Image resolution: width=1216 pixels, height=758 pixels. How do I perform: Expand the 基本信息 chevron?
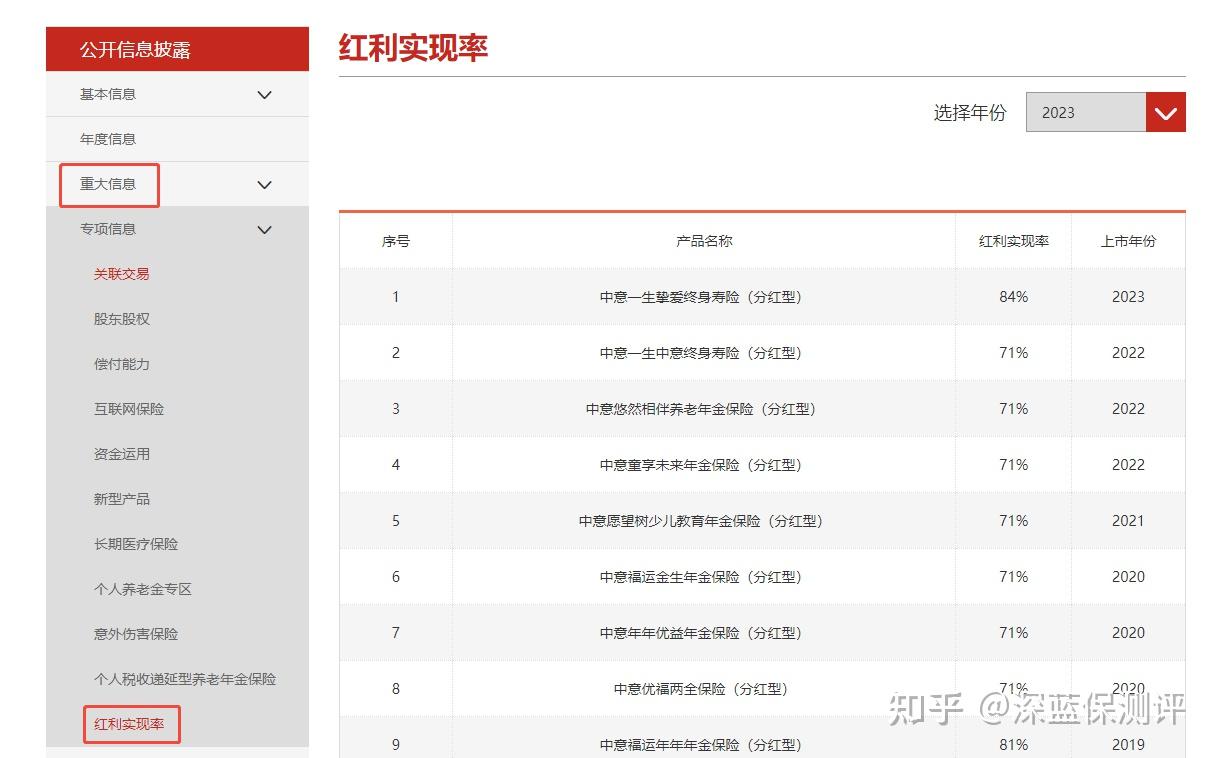tap(265, 95)
